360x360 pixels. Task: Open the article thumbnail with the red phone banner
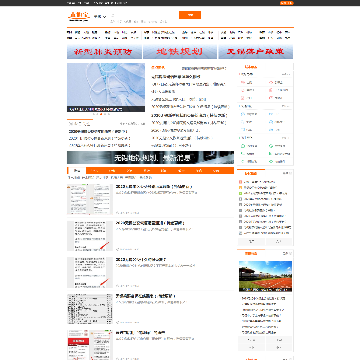tap(90, 345)
